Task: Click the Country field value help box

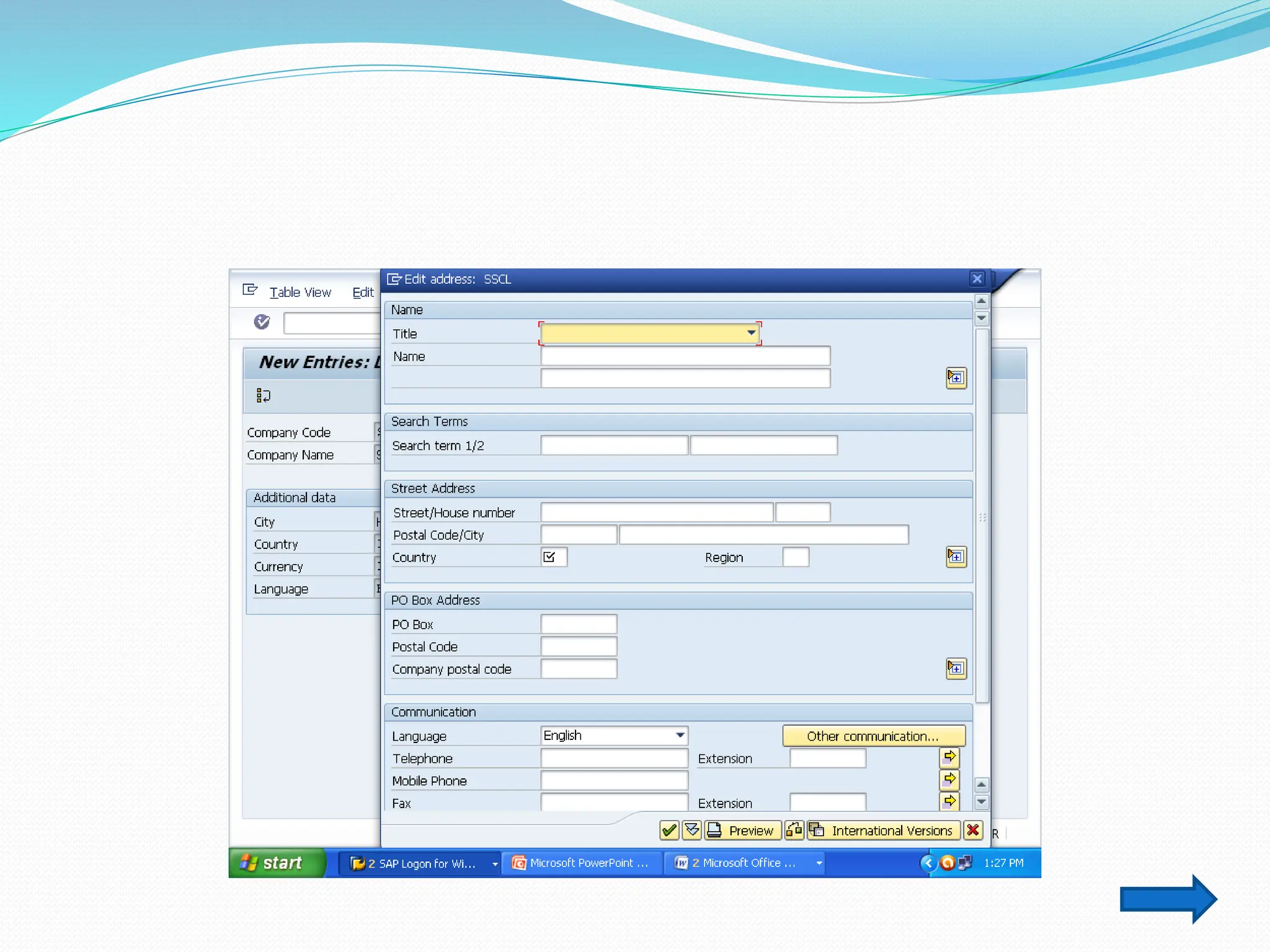Action: pos(554,557)
